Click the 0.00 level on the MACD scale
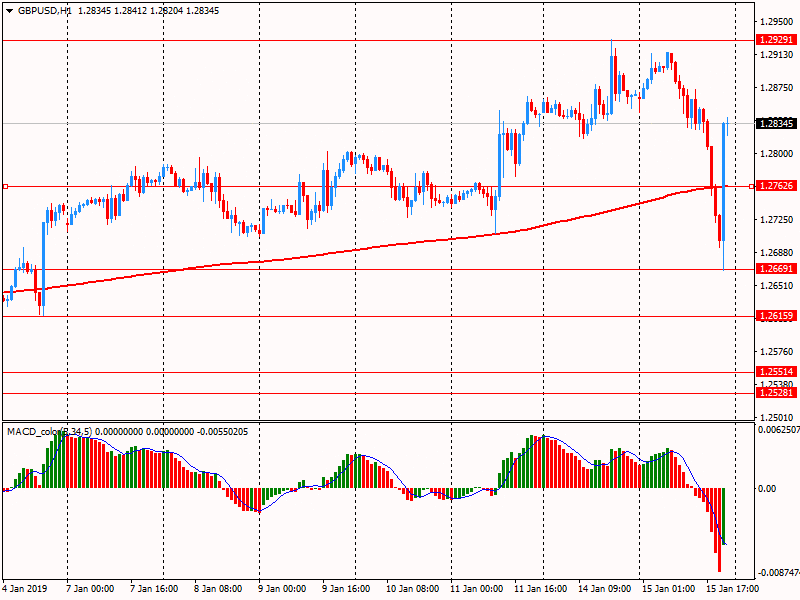The image size is (800, 600). (x=767, y=489)
